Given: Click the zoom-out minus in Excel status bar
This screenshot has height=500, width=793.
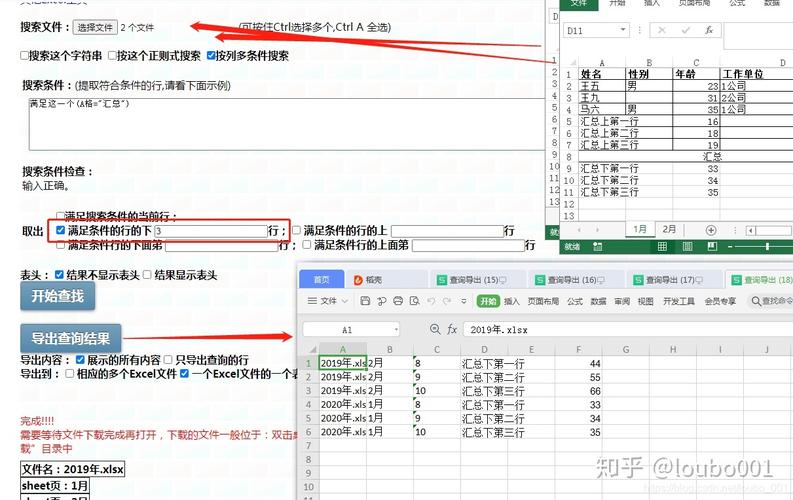Looking at the screenshot, I should pos(730,247).
